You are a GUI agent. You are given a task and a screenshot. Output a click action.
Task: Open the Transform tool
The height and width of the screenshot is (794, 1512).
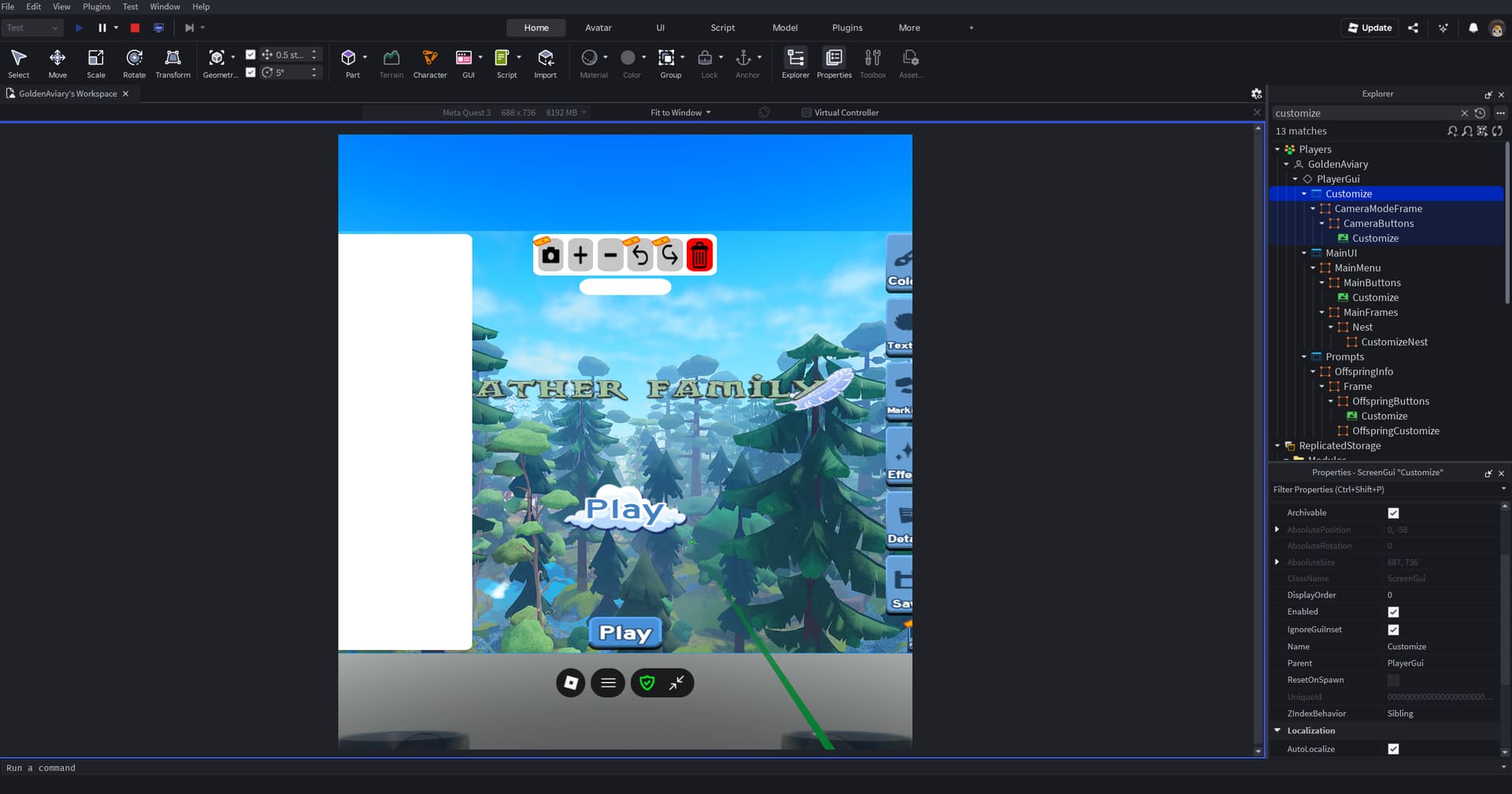(173, 63)
